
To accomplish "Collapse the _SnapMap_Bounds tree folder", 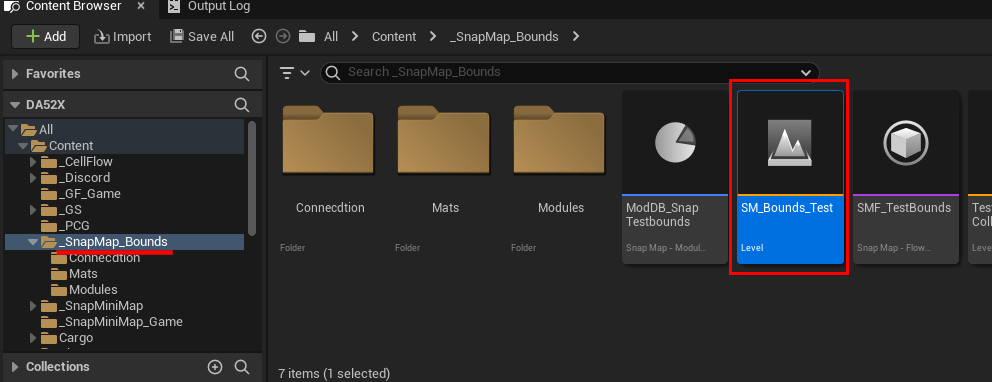I will pyautogui.click(x=34, y=242).
